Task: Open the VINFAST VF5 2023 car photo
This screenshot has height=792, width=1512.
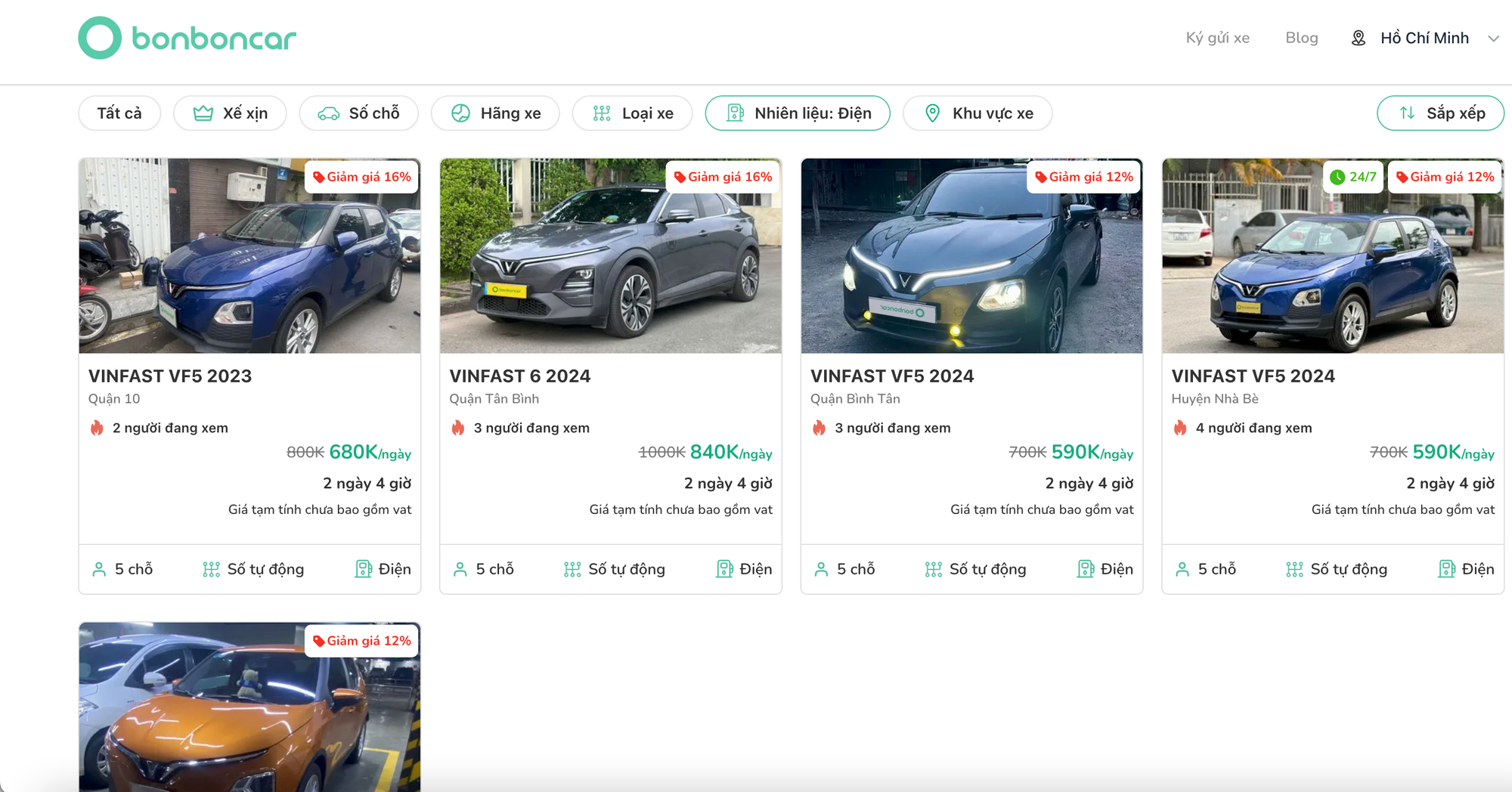Action: (249, 255)
